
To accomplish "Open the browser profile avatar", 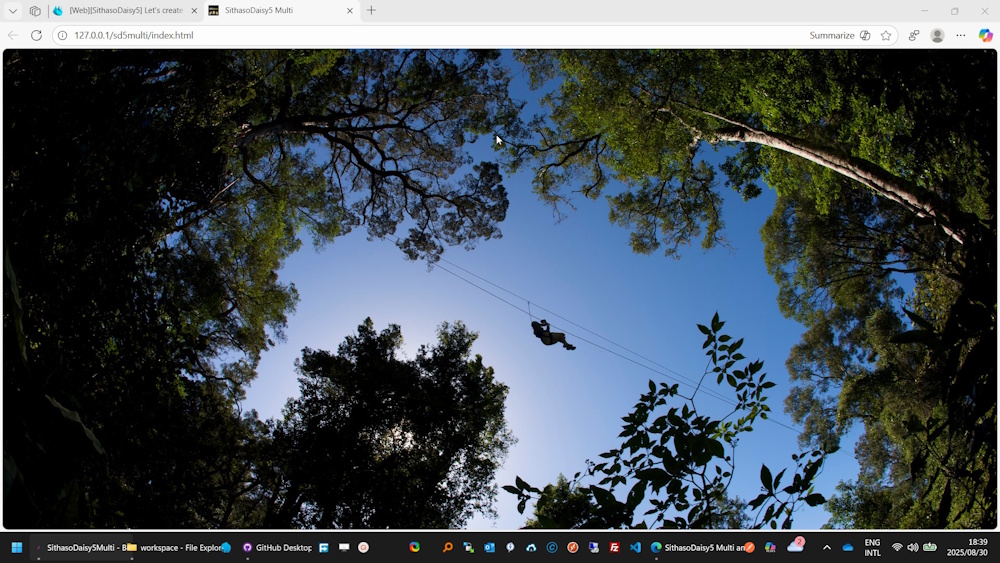I will [937, 35].
